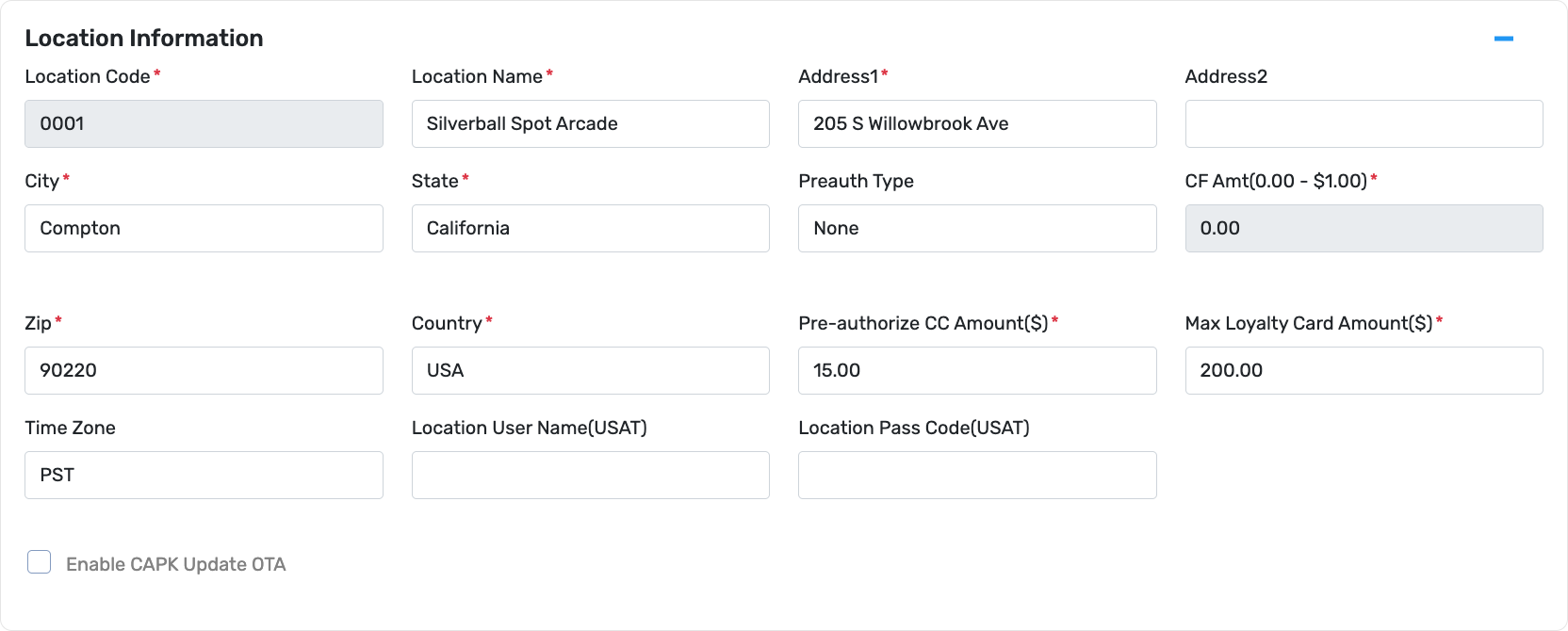Screen dimensions: 1568x631
Task: Click the Enable CAPK Update OTA label
Action: (175, 564)
